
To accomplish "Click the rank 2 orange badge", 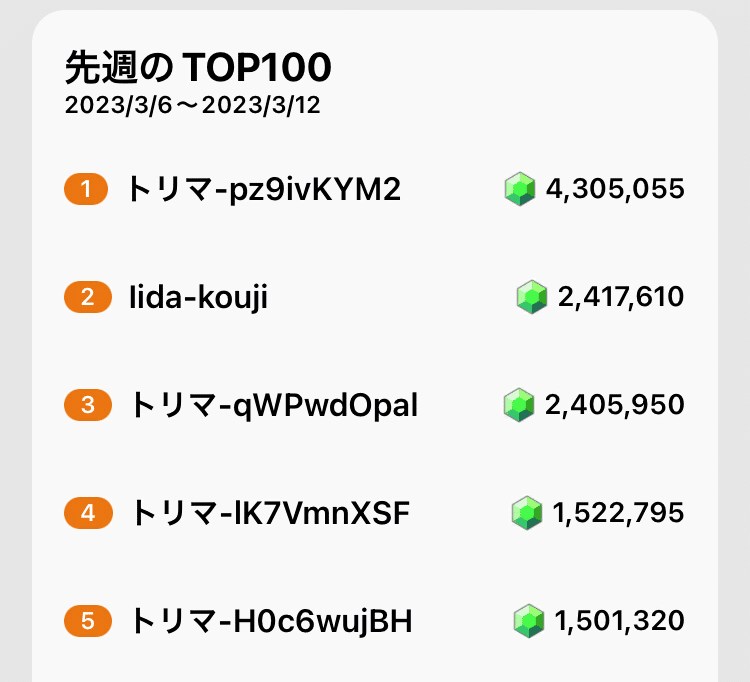I will click(87, 297).
